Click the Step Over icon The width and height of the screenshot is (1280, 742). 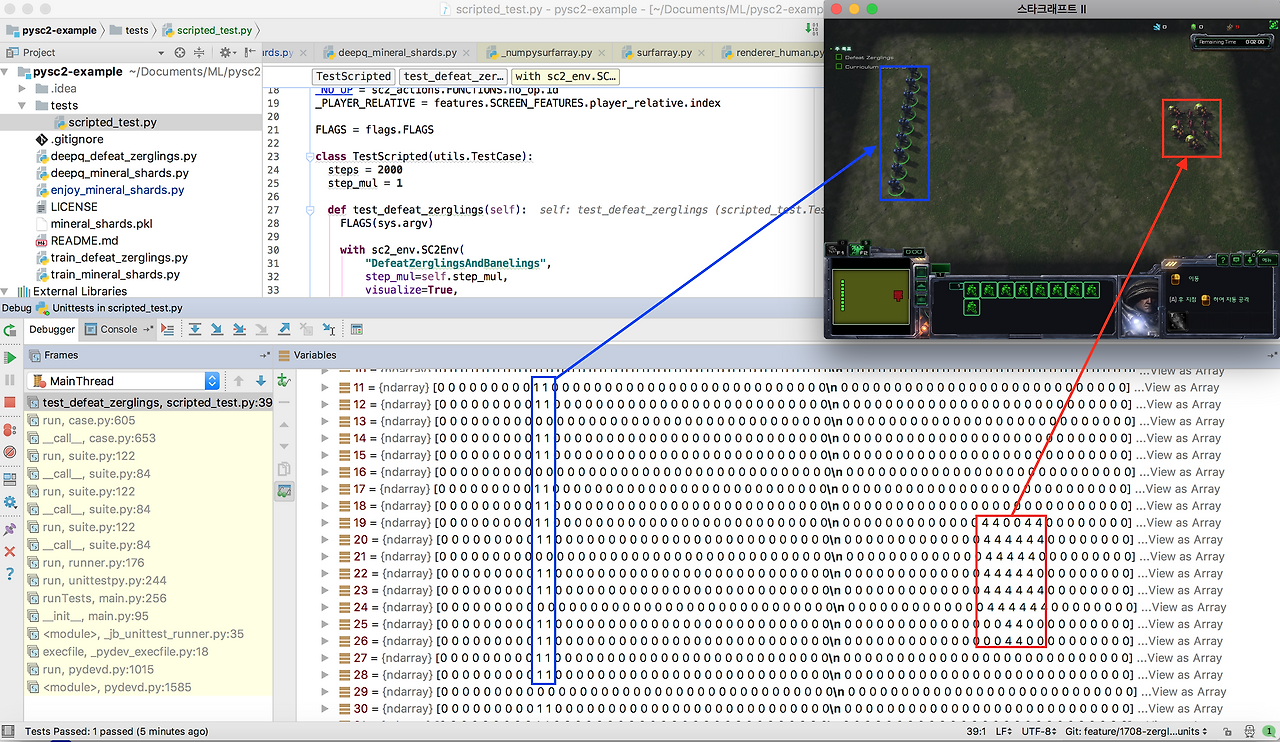195,329
